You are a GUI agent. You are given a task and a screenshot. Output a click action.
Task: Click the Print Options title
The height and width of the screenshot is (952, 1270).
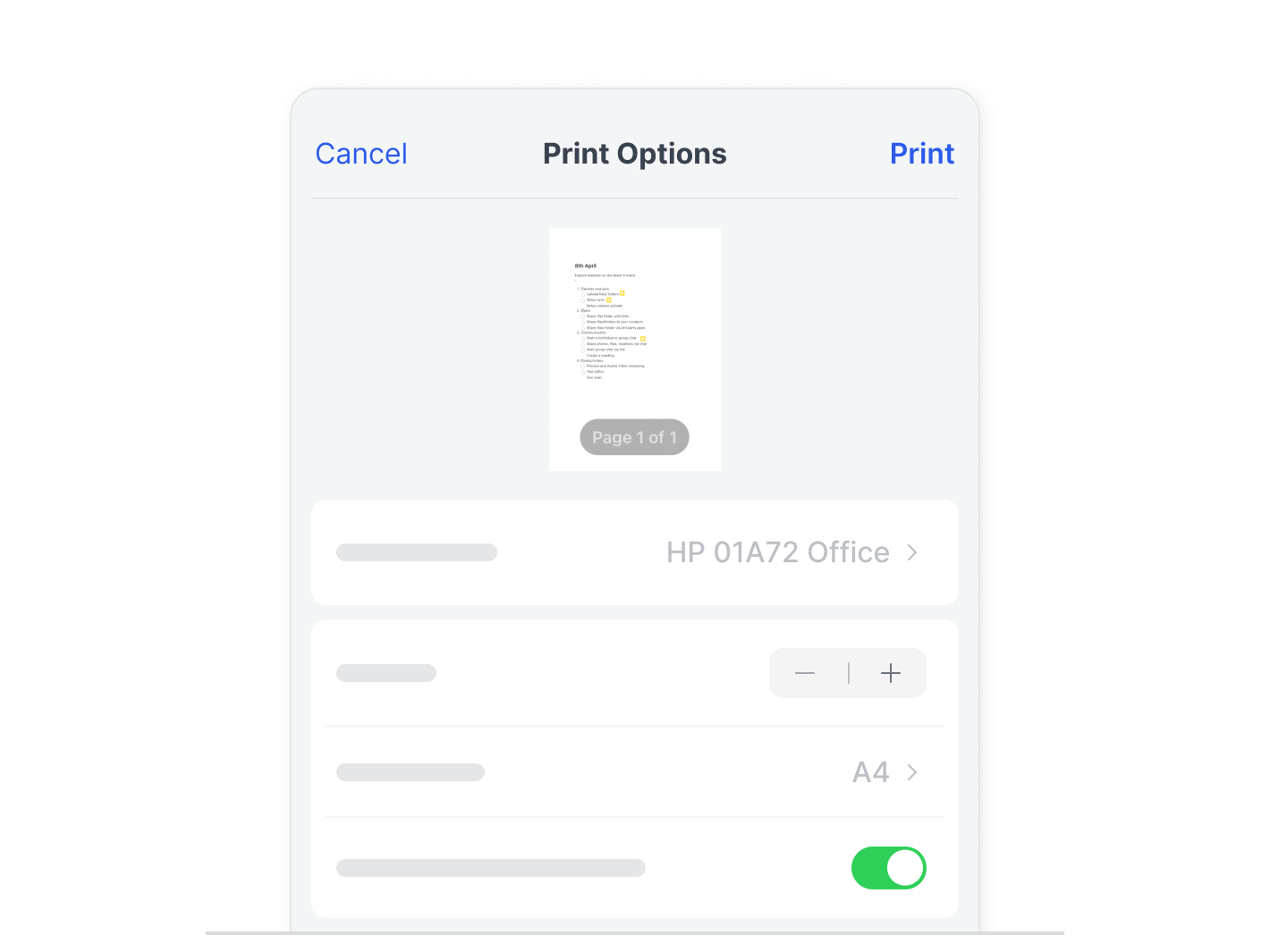pos(635,154)
